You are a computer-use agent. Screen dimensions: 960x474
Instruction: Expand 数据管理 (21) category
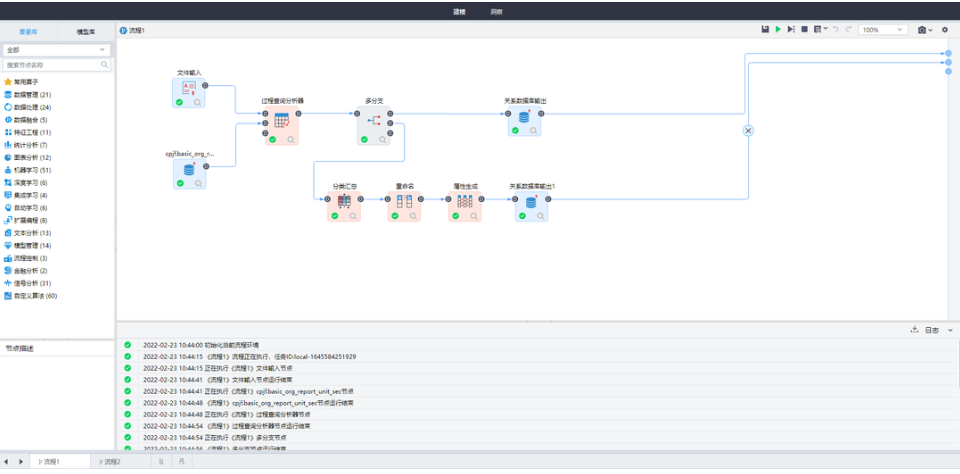tap(33, 94)
